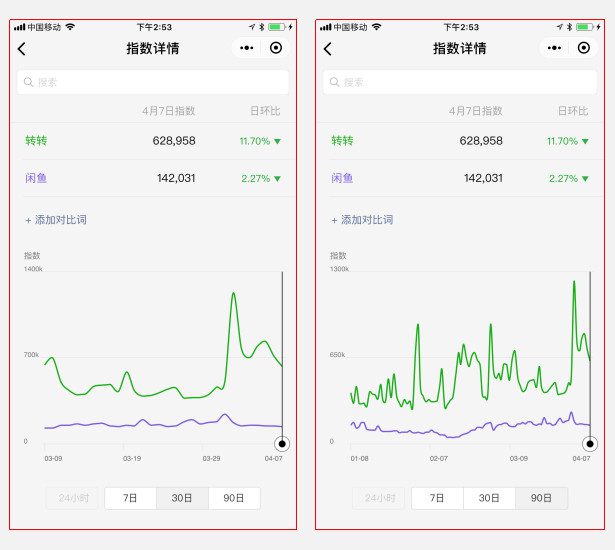This screenshot has height=550, width=615.
Task: Click the chart cursor handle in right screen
Action: pyautogui.click(x=590, y=444)
